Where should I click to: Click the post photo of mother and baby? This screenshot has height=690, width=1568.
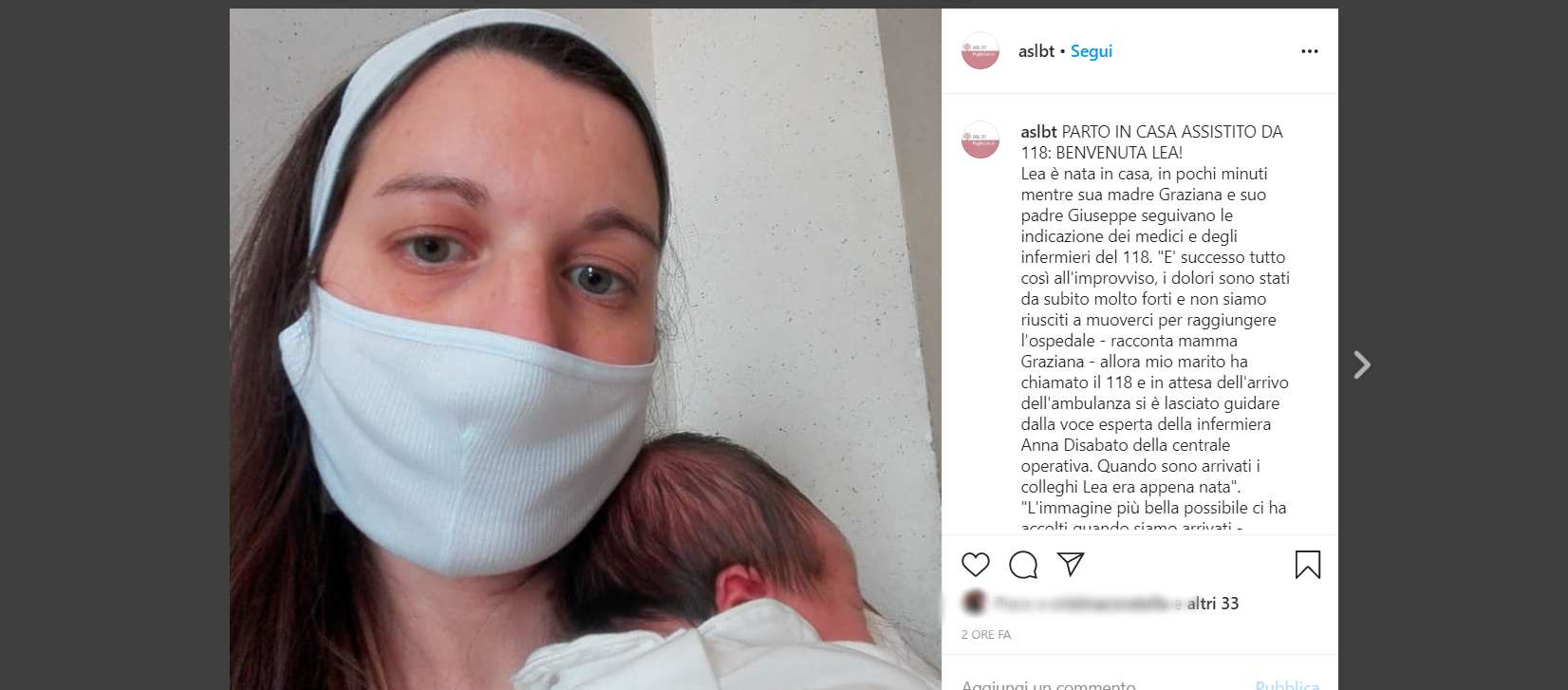[586, 349]
